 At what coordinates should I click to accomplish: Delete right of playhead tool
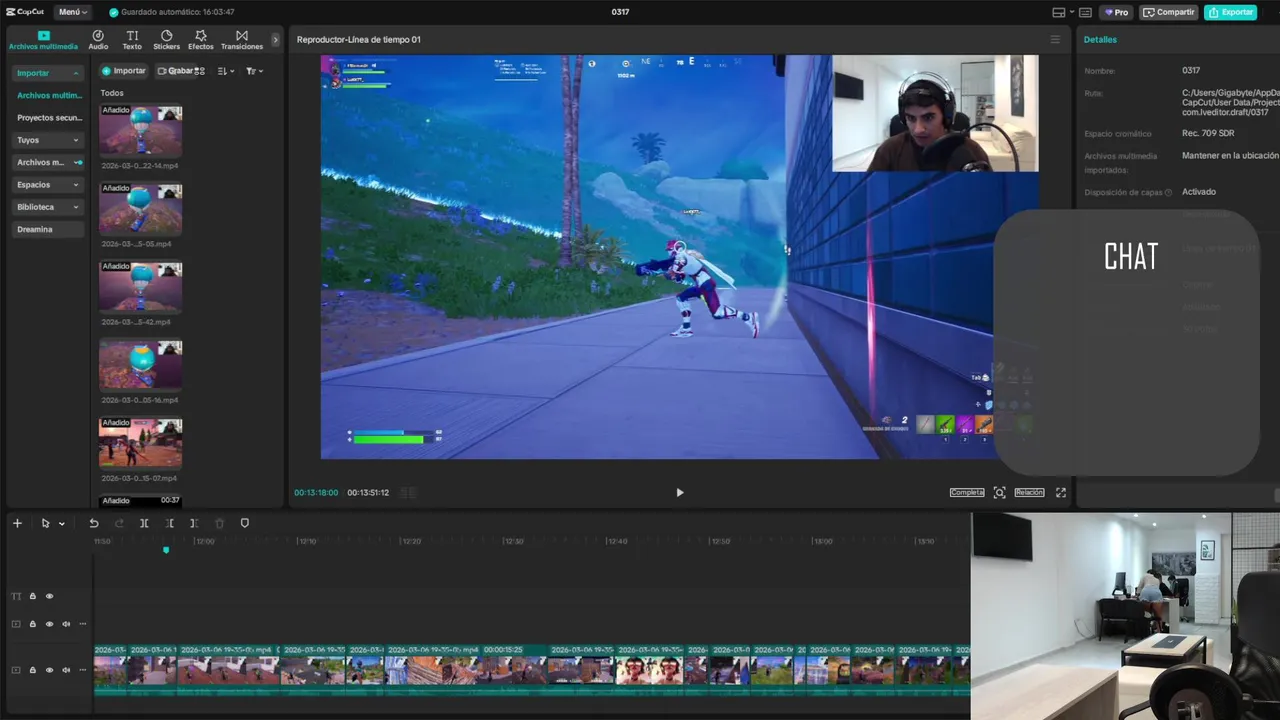[x=194, y=523]
